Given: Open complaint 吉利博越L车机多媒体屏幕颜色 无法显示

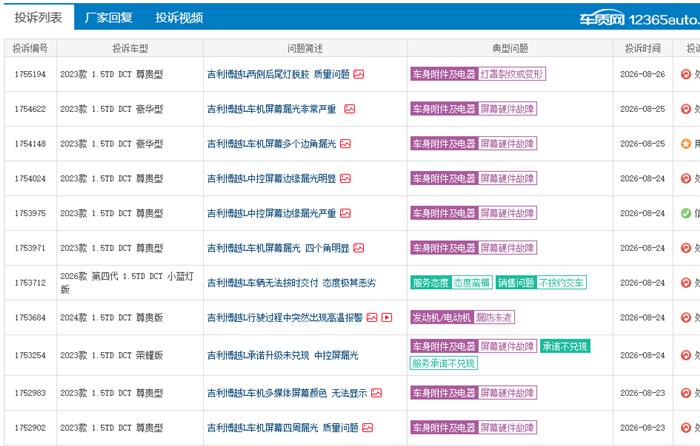Looking at the screenshot, I should (287, 393).
